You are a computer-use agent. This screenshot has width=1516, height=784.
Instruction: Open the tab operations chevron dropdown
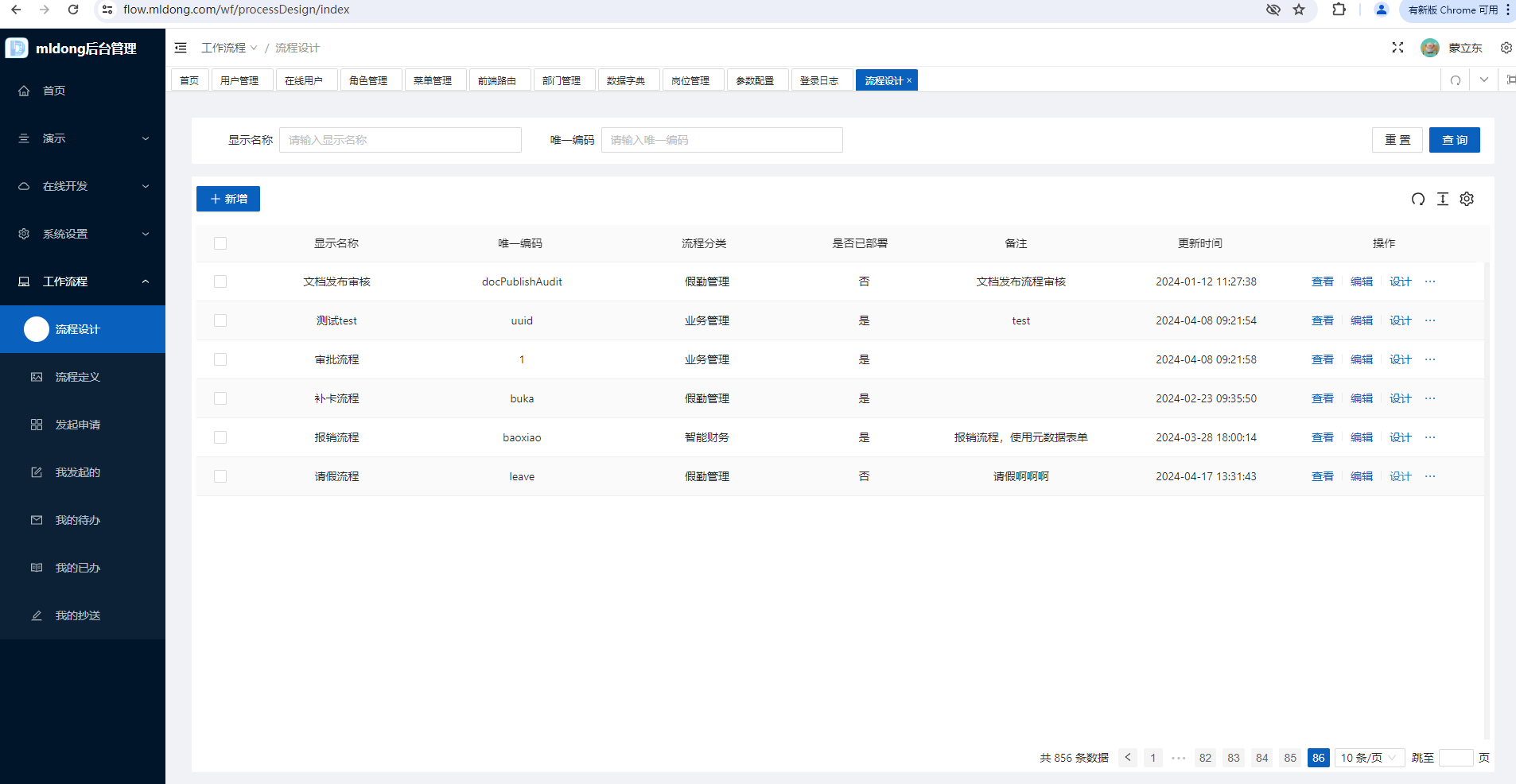(x=1483, y=80)
